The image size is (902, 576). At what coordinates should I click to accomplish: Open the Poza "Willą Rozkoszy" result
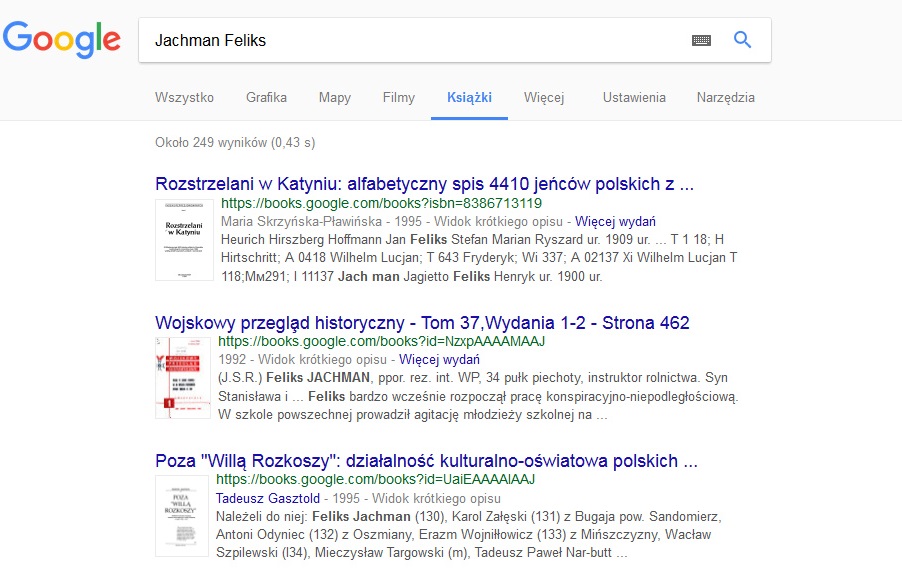tap(426, 461)
